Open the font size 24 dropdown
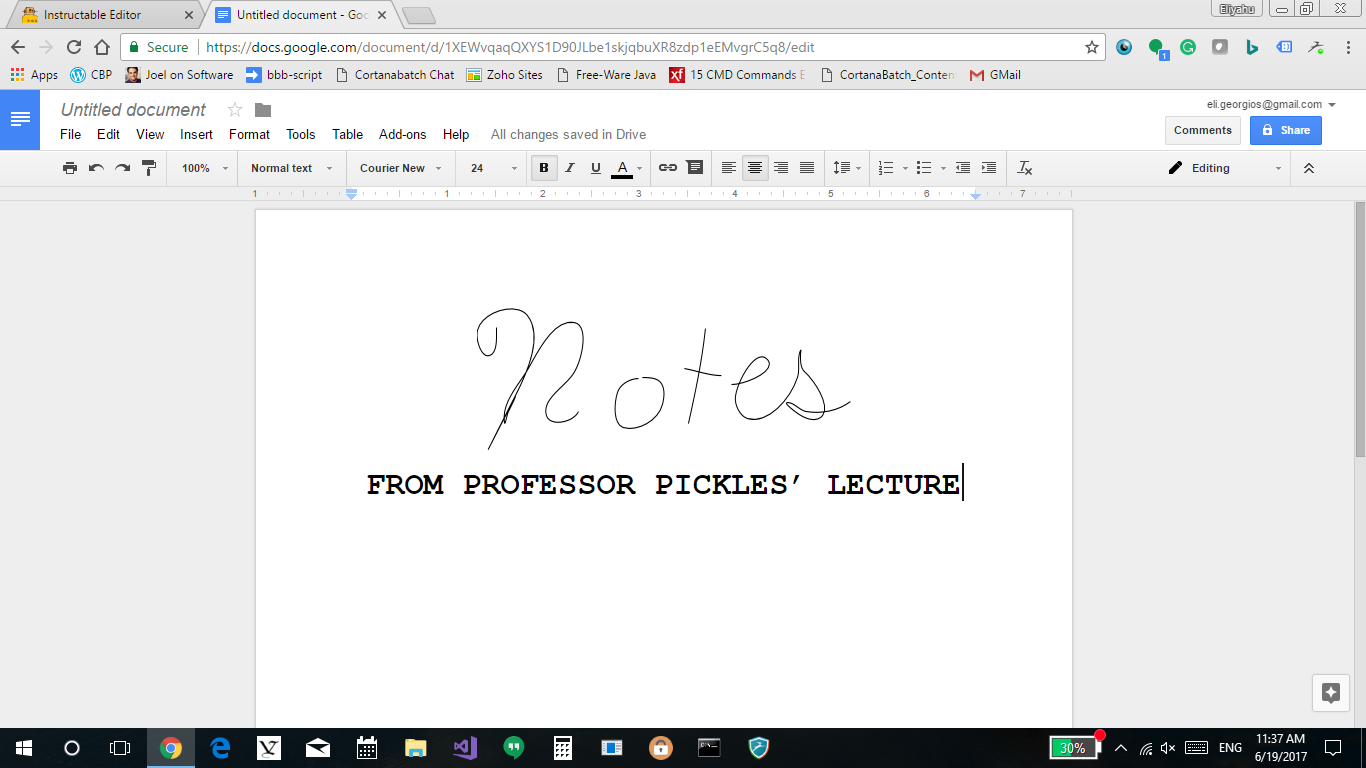 [x=494, y=168]
